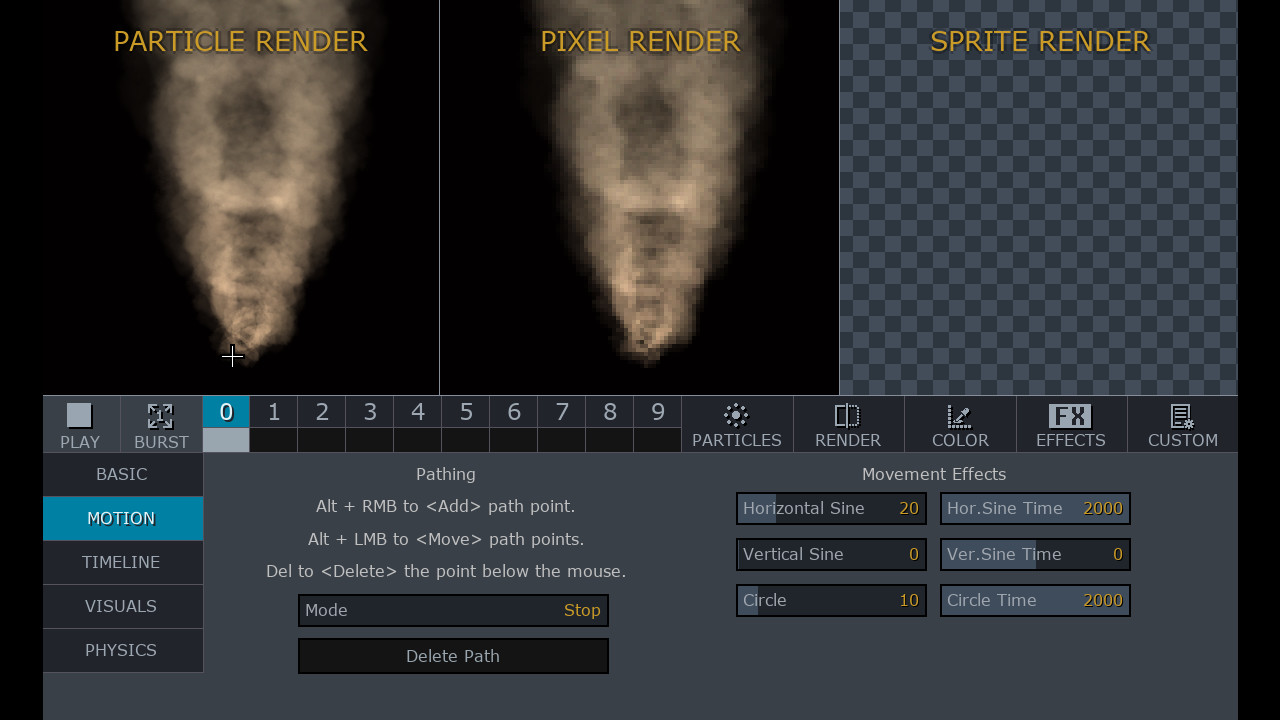Switch to the BASIC settings tab
This screenshot has height=720, width=1280.
[x=122, y=474]
